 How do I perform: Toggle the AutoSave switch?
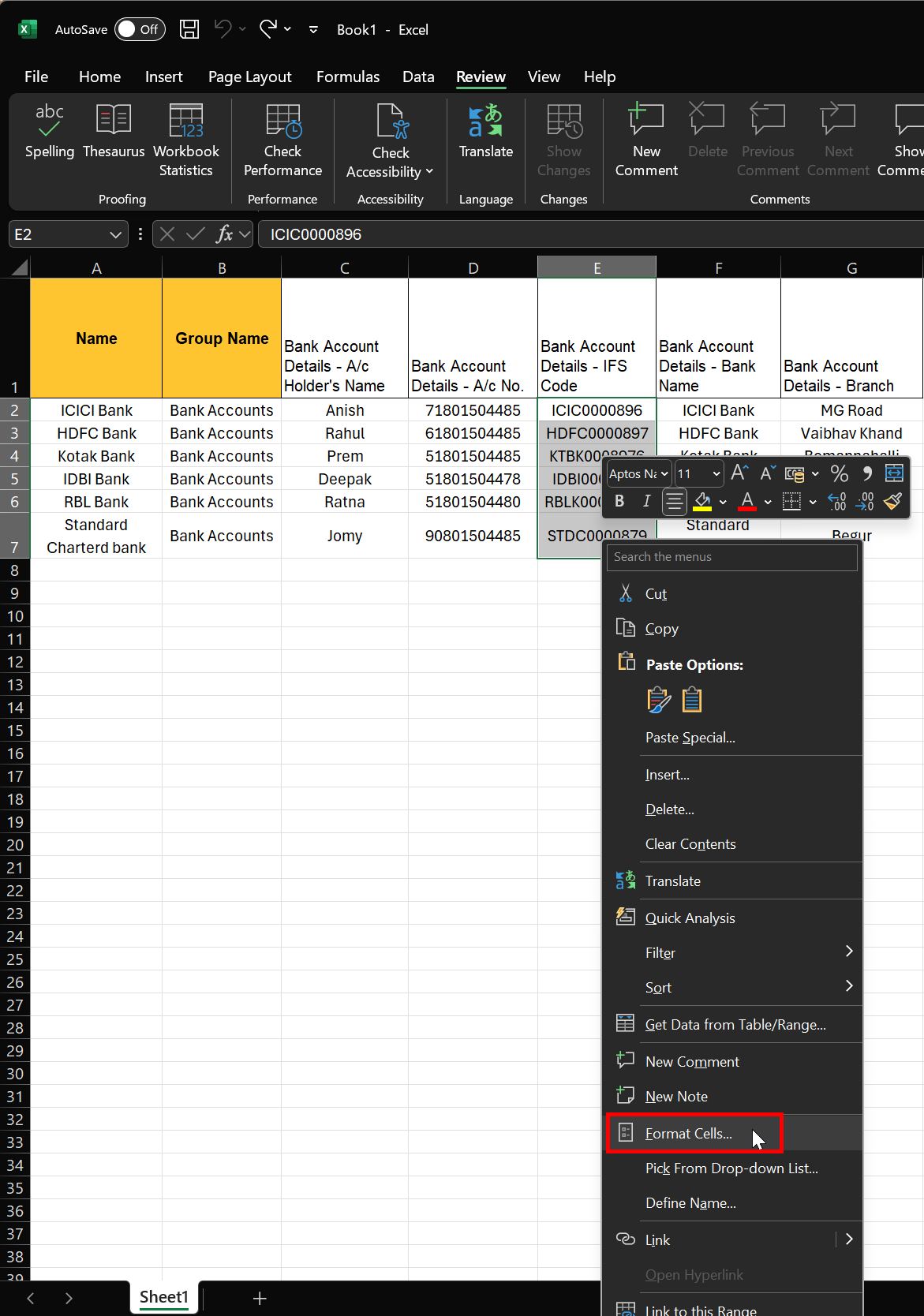click(x=140, y=29)
